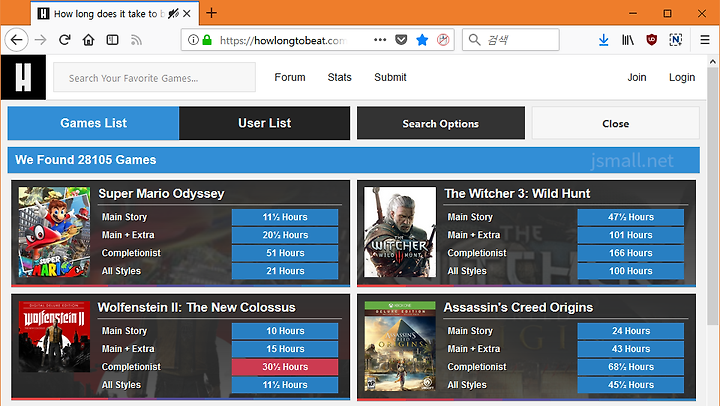Click the page scrollbar up arrow
The image size is (720, 406).
pyautogui.click(x=713, y=61)
